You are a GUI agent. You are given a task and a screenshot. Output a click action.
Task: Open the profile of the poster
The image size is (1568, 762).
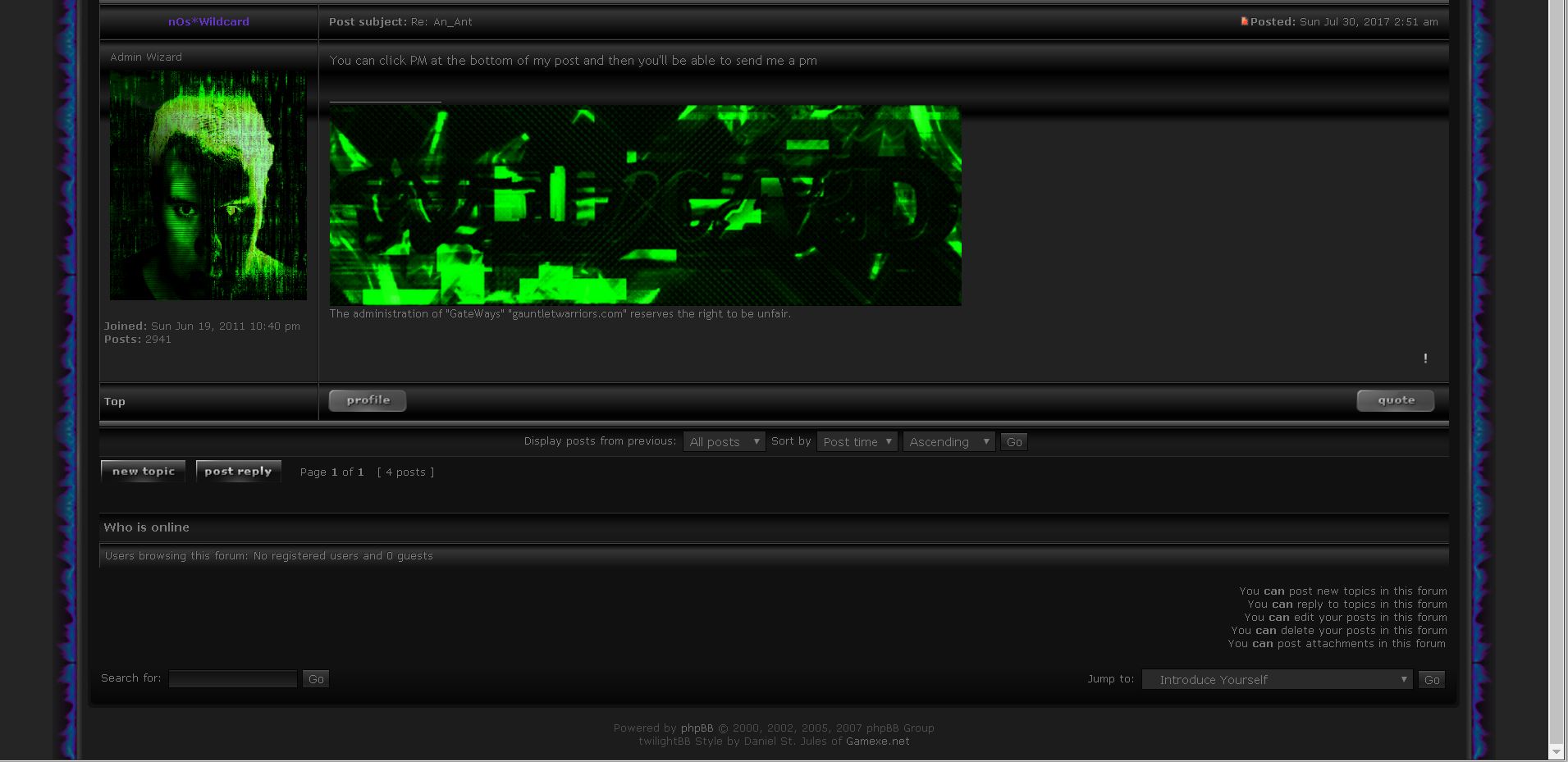(368, 400)
